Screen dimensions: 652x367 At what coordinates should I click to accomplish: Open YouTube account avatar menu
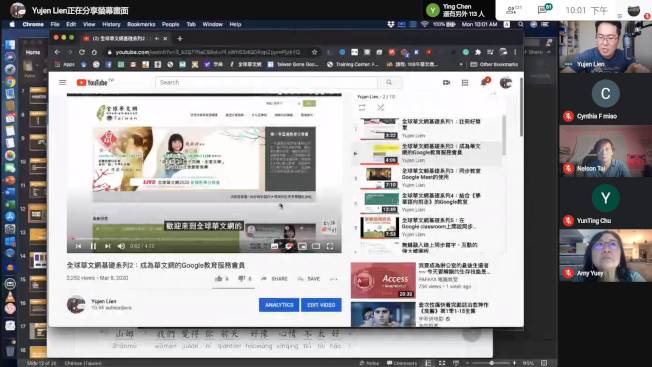(x=506, y=83)
